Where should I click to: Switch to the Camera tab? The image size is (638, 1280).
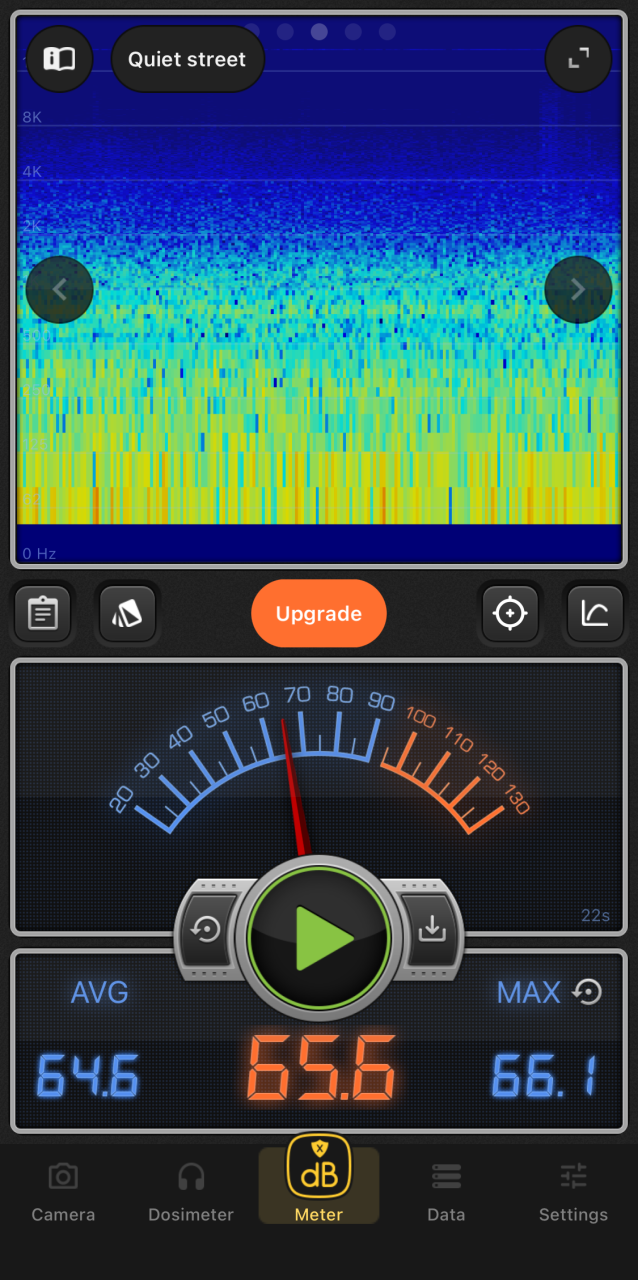click(x=63, y=1192)
